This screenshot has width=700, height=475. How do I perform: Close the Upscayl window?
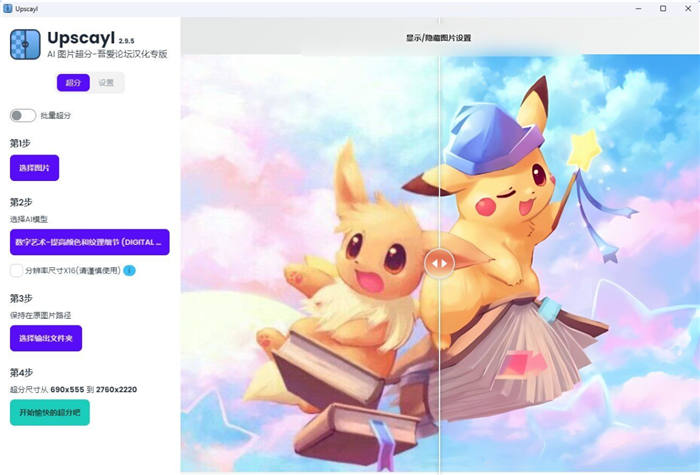point(688,8)
